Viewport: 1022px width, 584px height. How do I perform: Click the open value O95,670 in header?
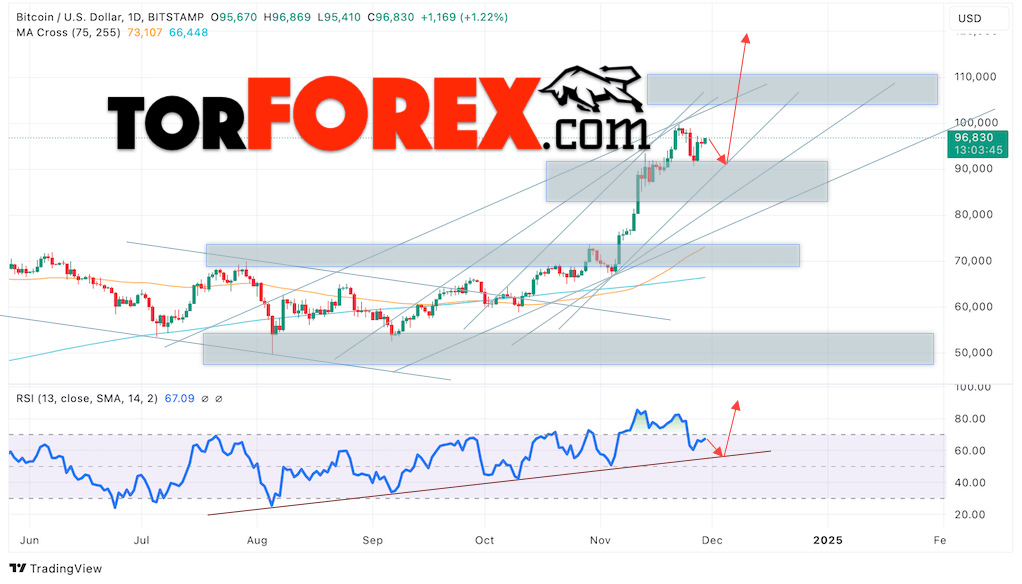(x=233, y=17)
